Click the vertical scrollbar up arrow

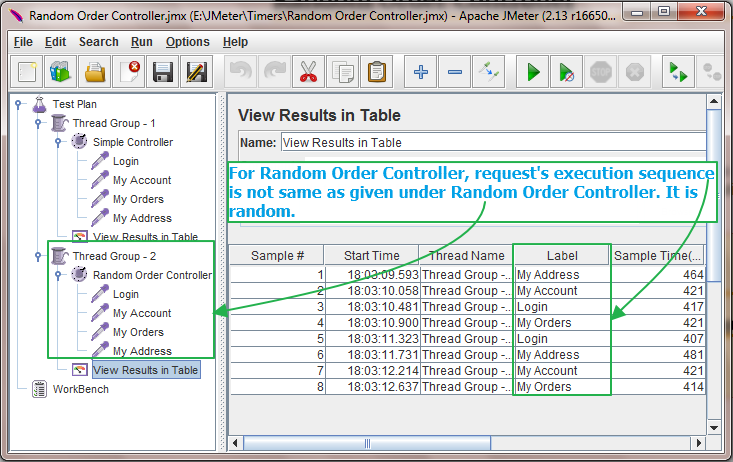point(713,101)
